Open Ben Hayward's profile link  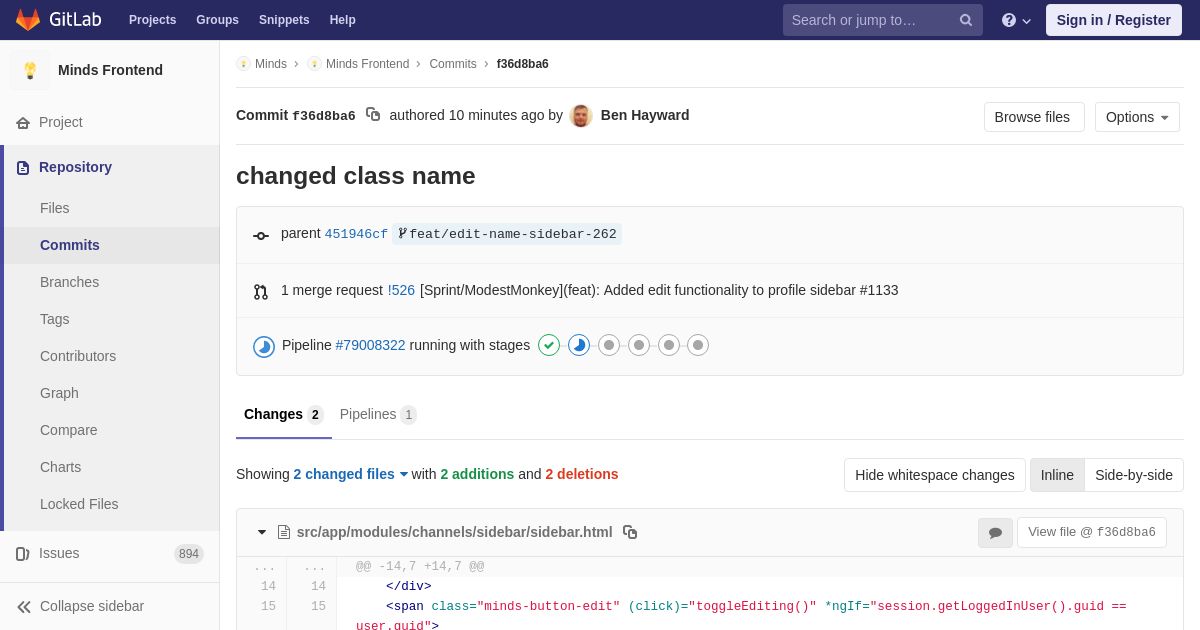coord(645,115)
